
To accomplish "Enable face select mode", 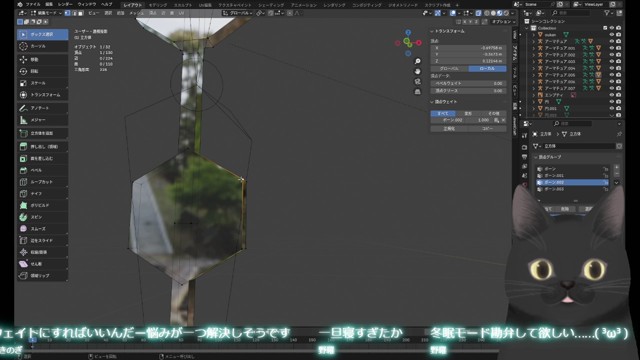I will (80, 13).
